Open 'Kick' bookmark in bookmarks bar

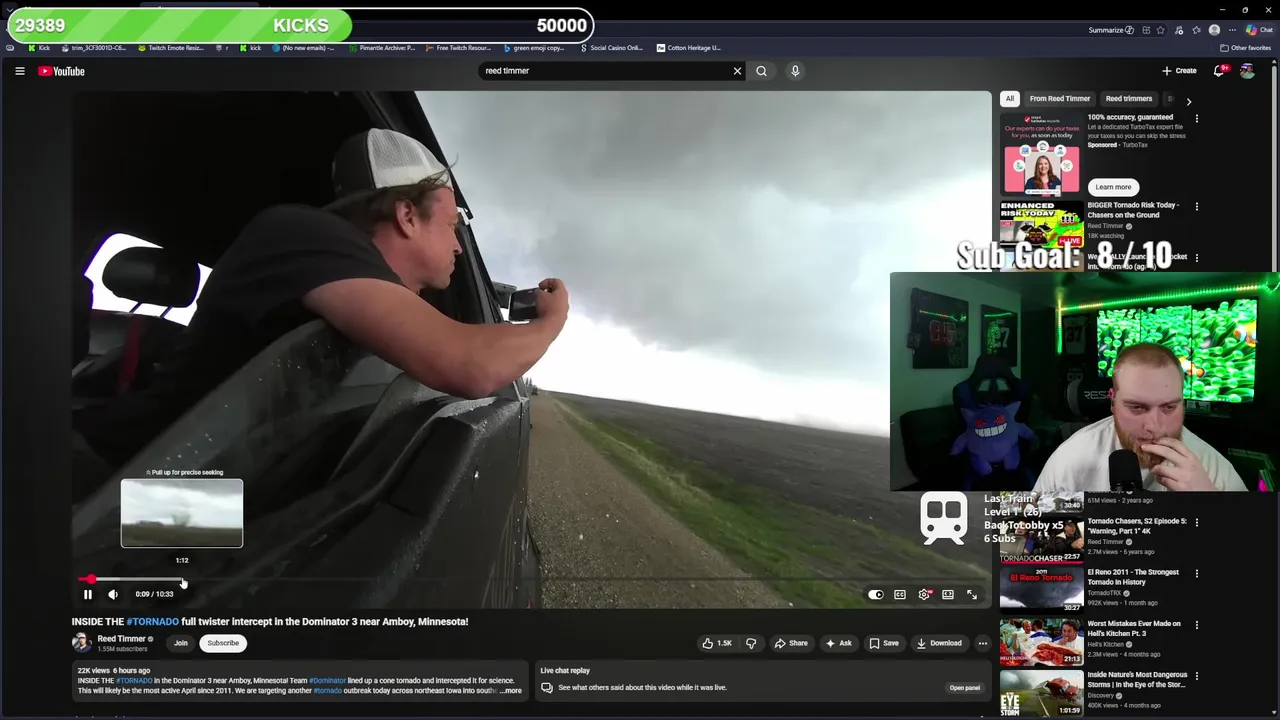(x=40, y=47)
